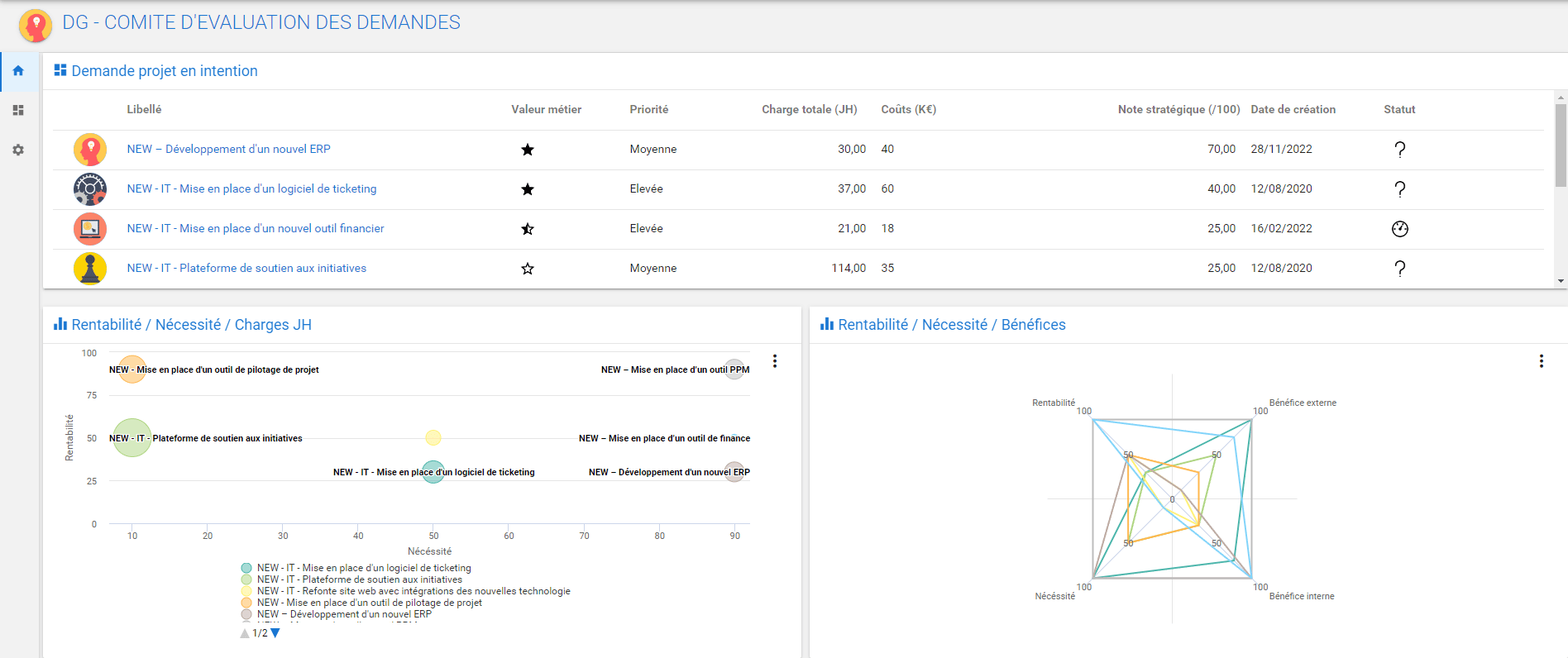Viewport: 1568px width, 658px height.
Task: Click the chart icon beside Rentabilité / Nécessité / Charges JH
Action: 60,324
